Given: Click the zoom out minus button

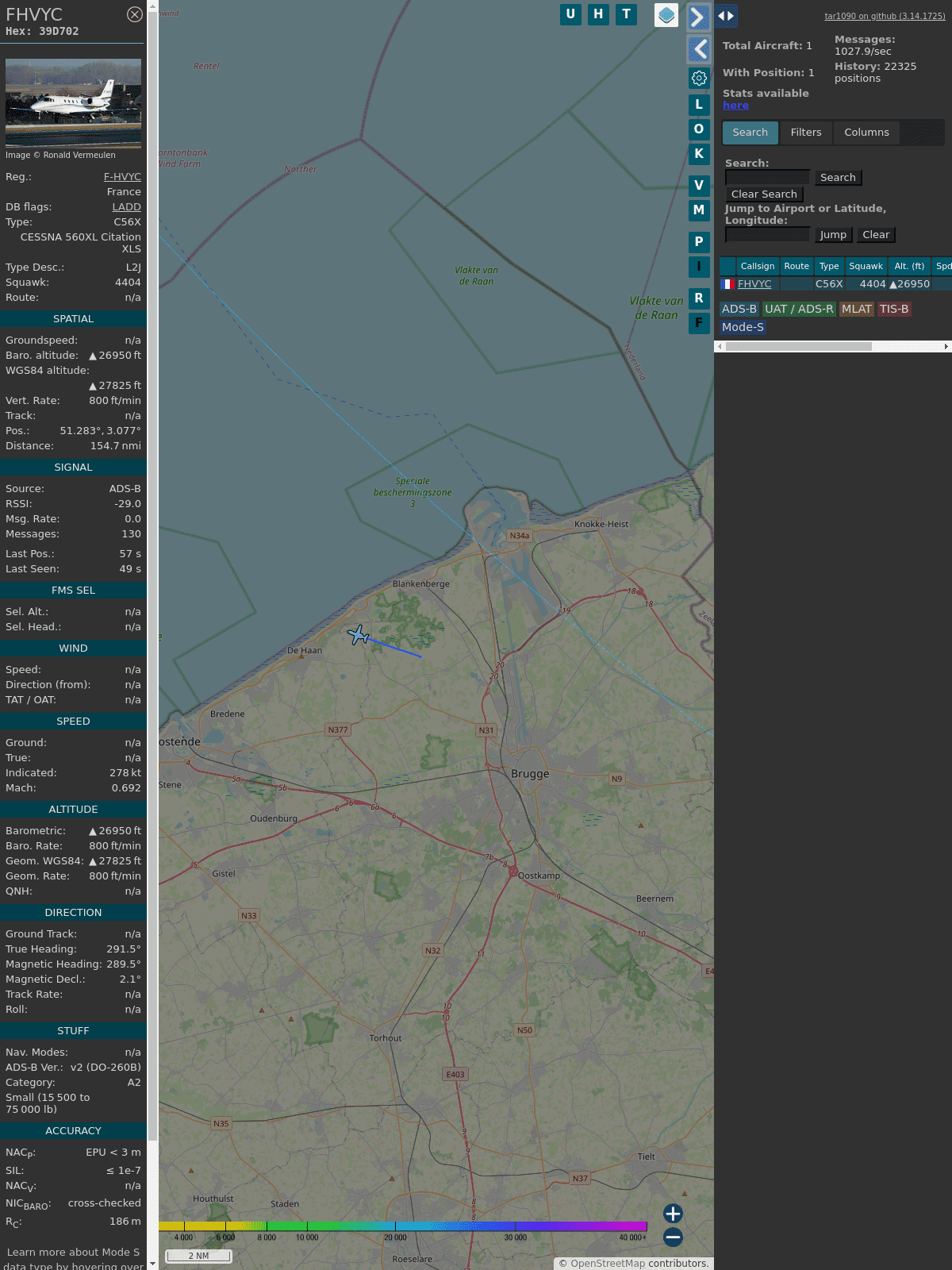Looking at the screenshot, I should coord(673,1237).
